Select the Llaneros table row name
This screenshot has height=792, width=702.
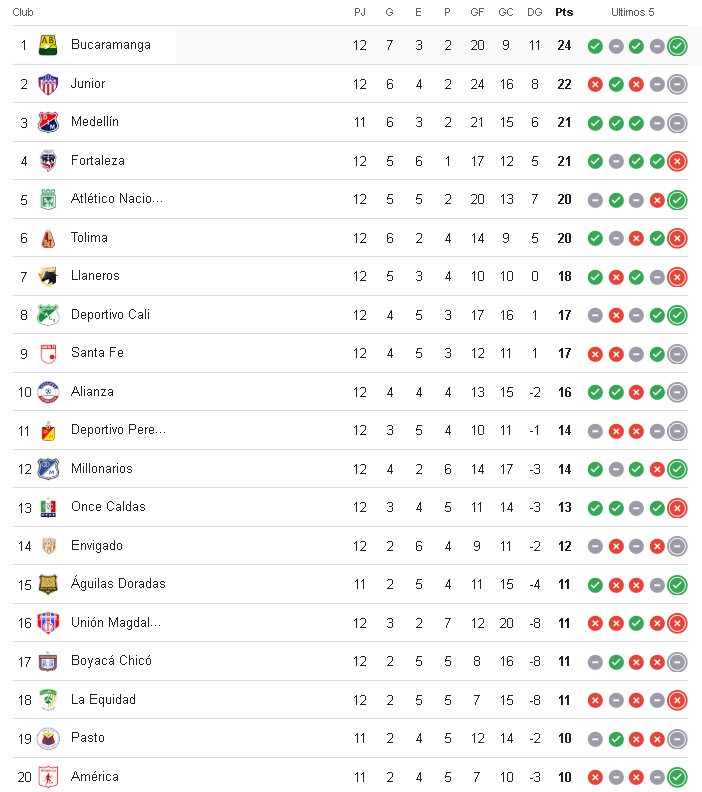(x=95, y=276)
